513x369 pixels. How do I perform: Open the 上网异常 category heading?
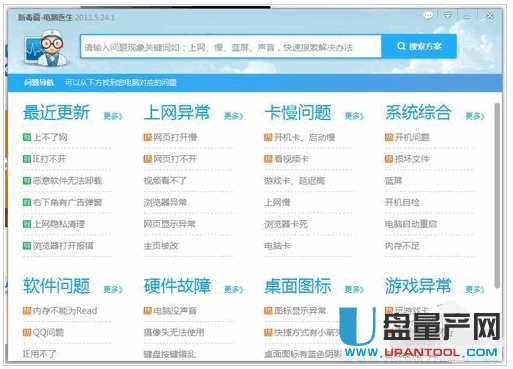(177, 112)
